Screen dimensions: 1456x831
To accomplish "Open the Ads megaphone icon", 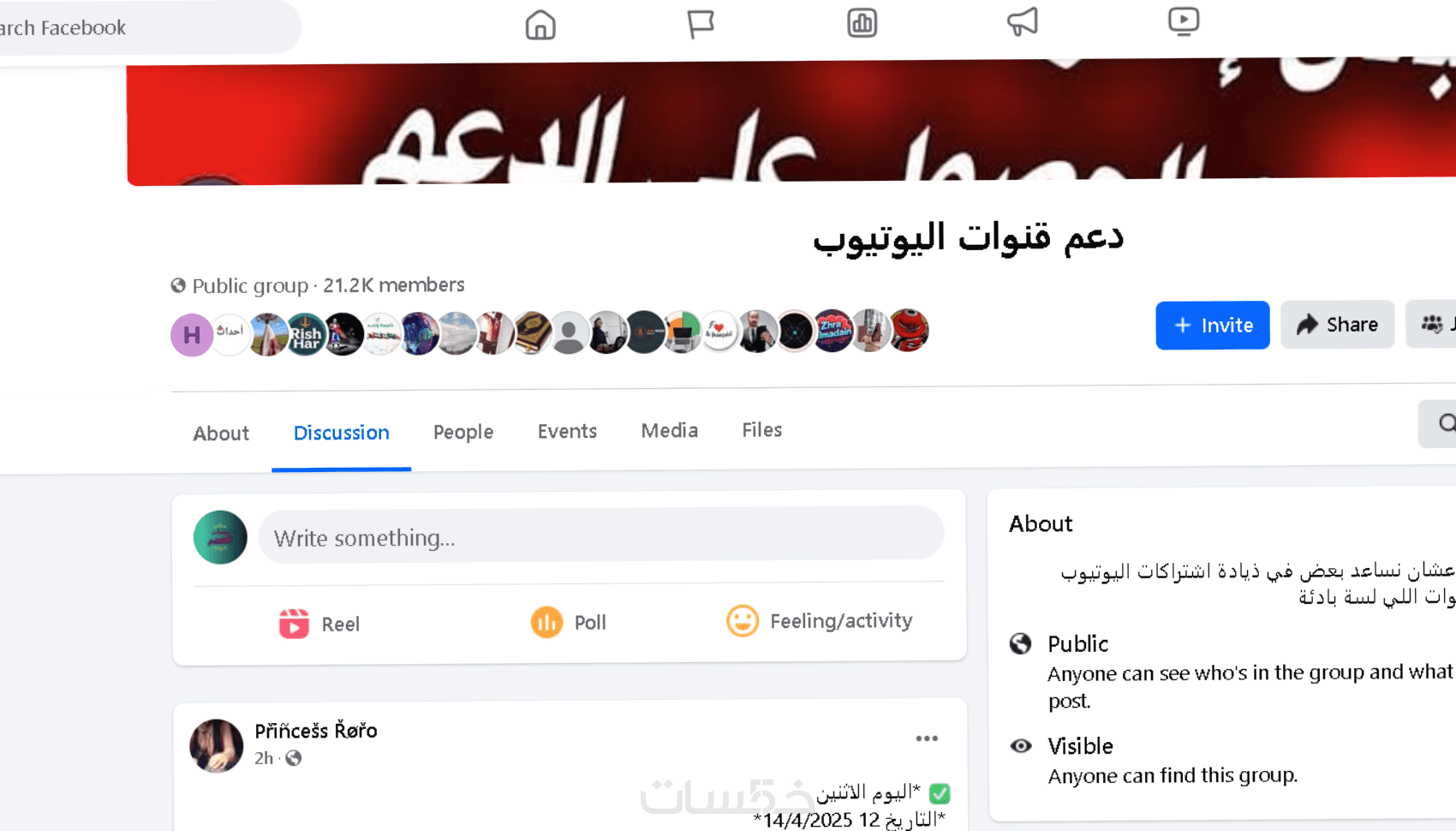I will [x=1023, y=21].
